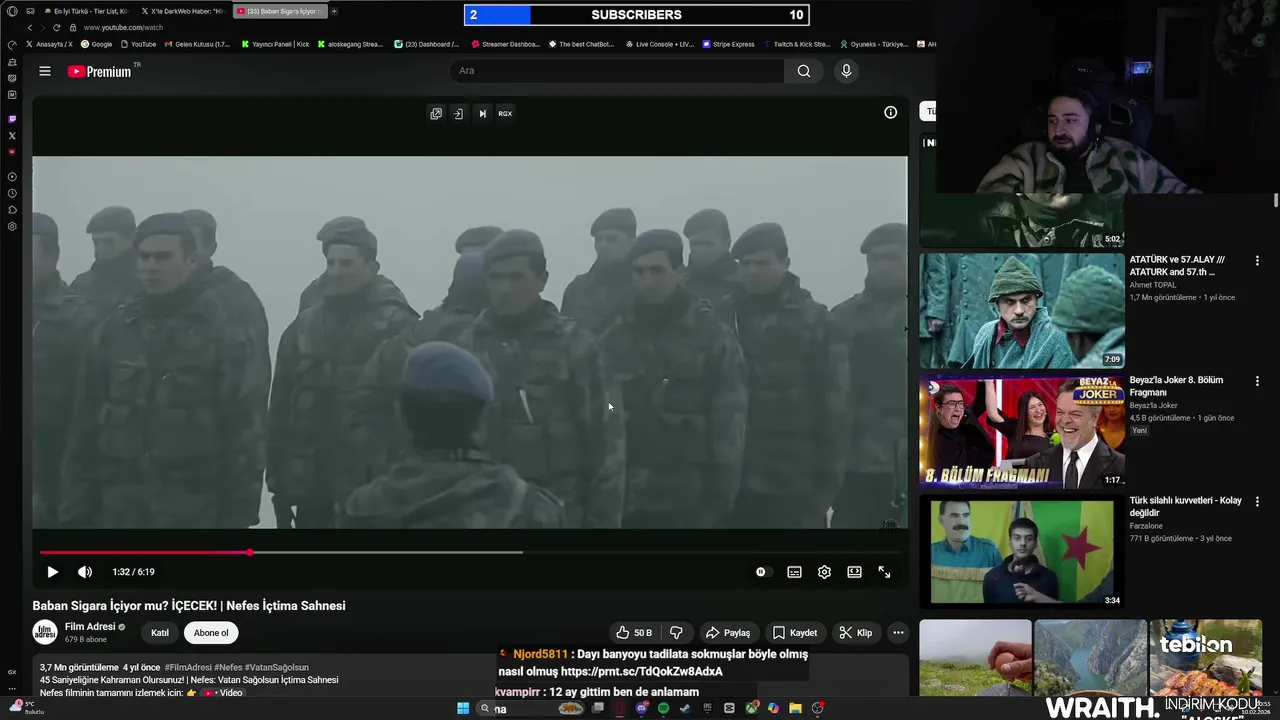Click the Ara search input field
Viewport: 1280px width, 720px height.
pyautogui.click(x=617, y=71)
